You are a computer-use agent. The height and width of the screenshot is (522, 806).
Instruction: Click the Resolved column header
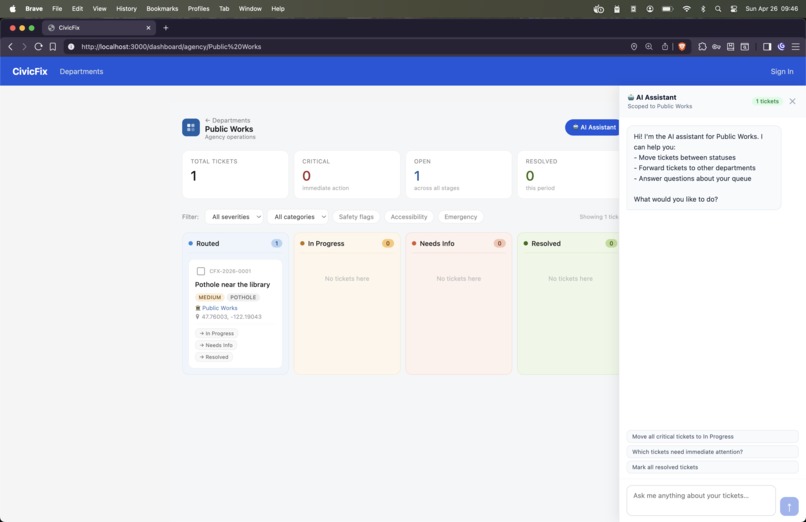[x=570, y=244]
